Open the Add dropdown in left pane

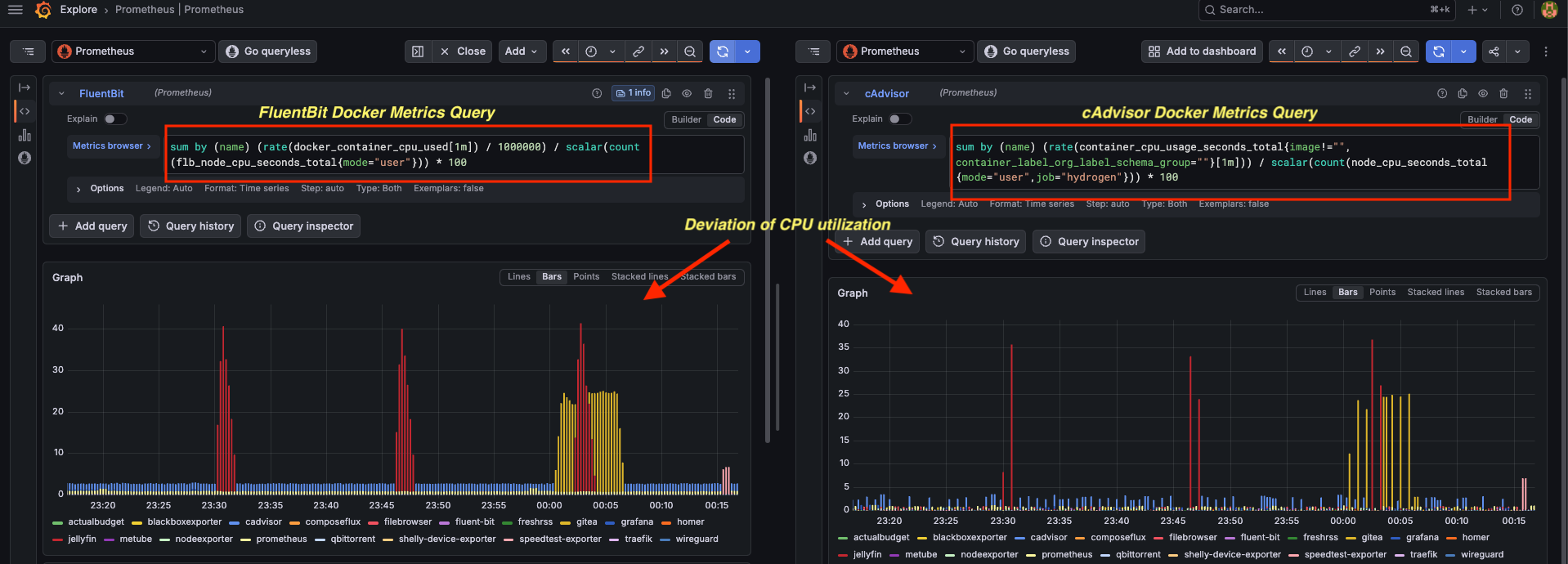point(521,51)
